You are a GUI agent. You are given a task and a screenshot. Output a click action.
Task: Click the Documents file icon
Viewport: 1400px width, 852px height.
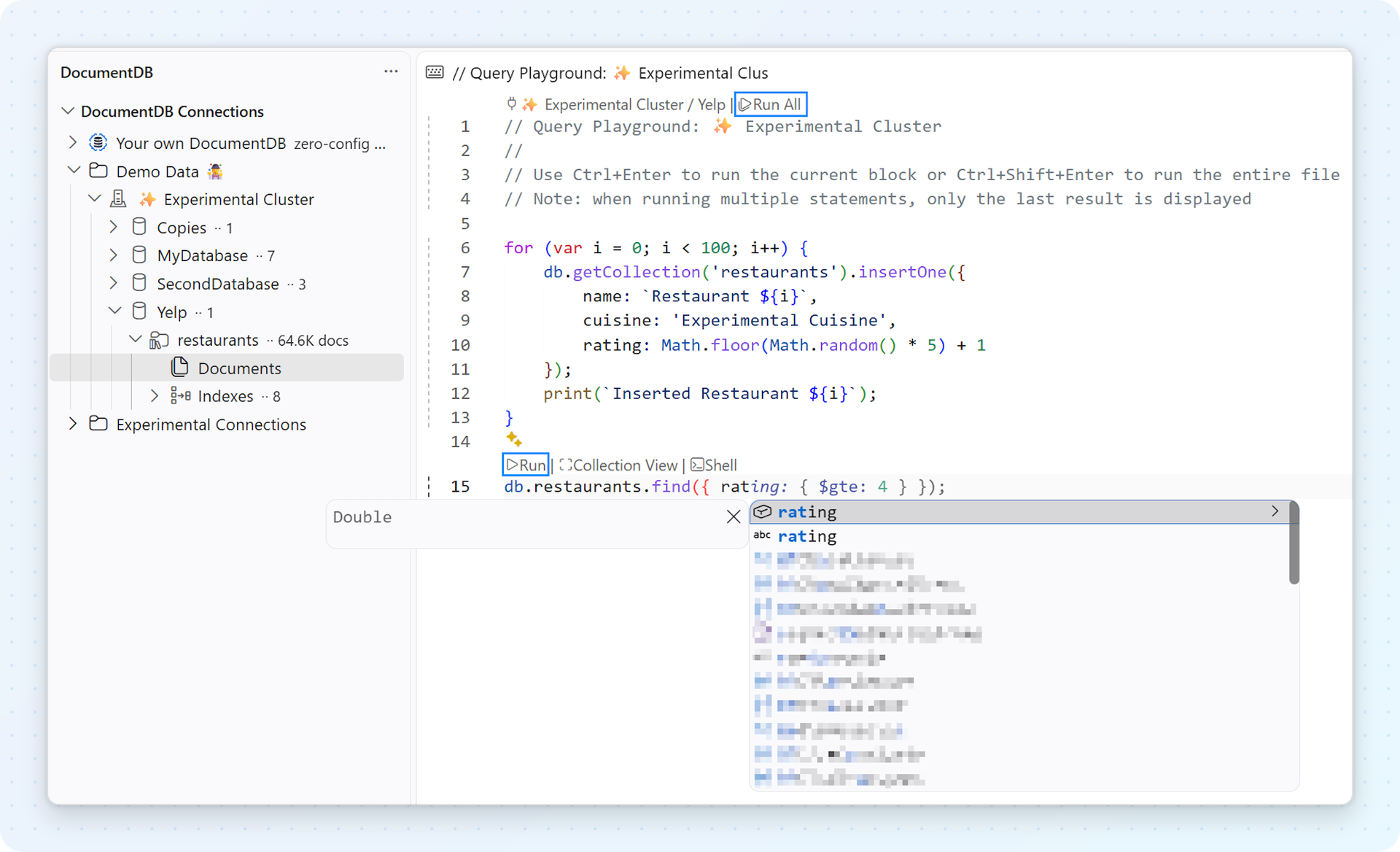tap(180, 367)
